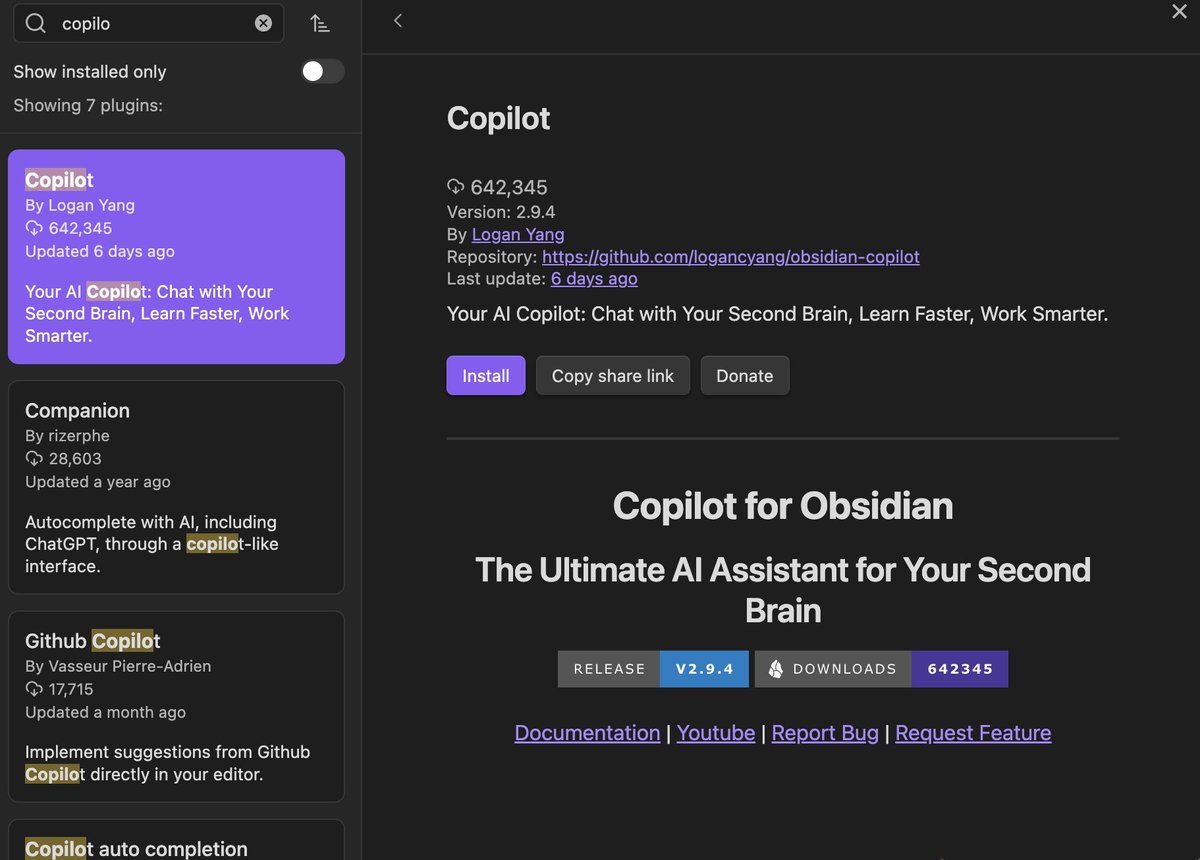Click download icon on selected Copilot card

point(34,228)
